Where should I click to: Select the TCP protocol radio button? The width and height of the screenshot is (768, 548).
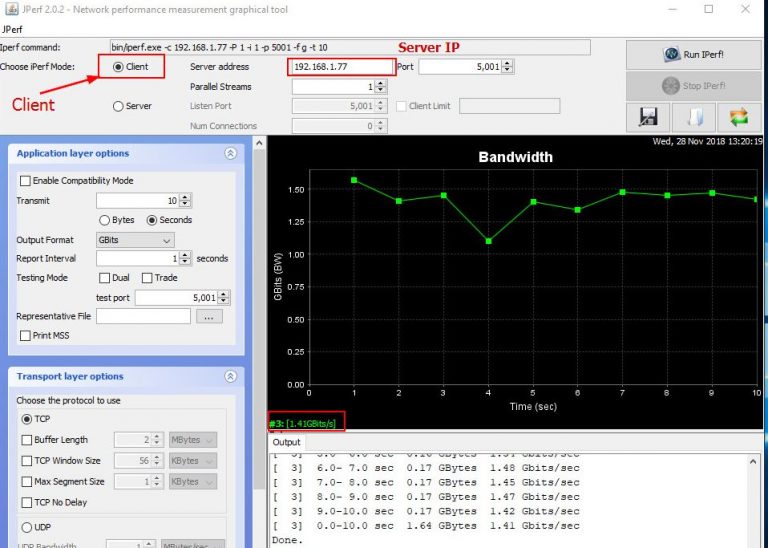(27, 419)
